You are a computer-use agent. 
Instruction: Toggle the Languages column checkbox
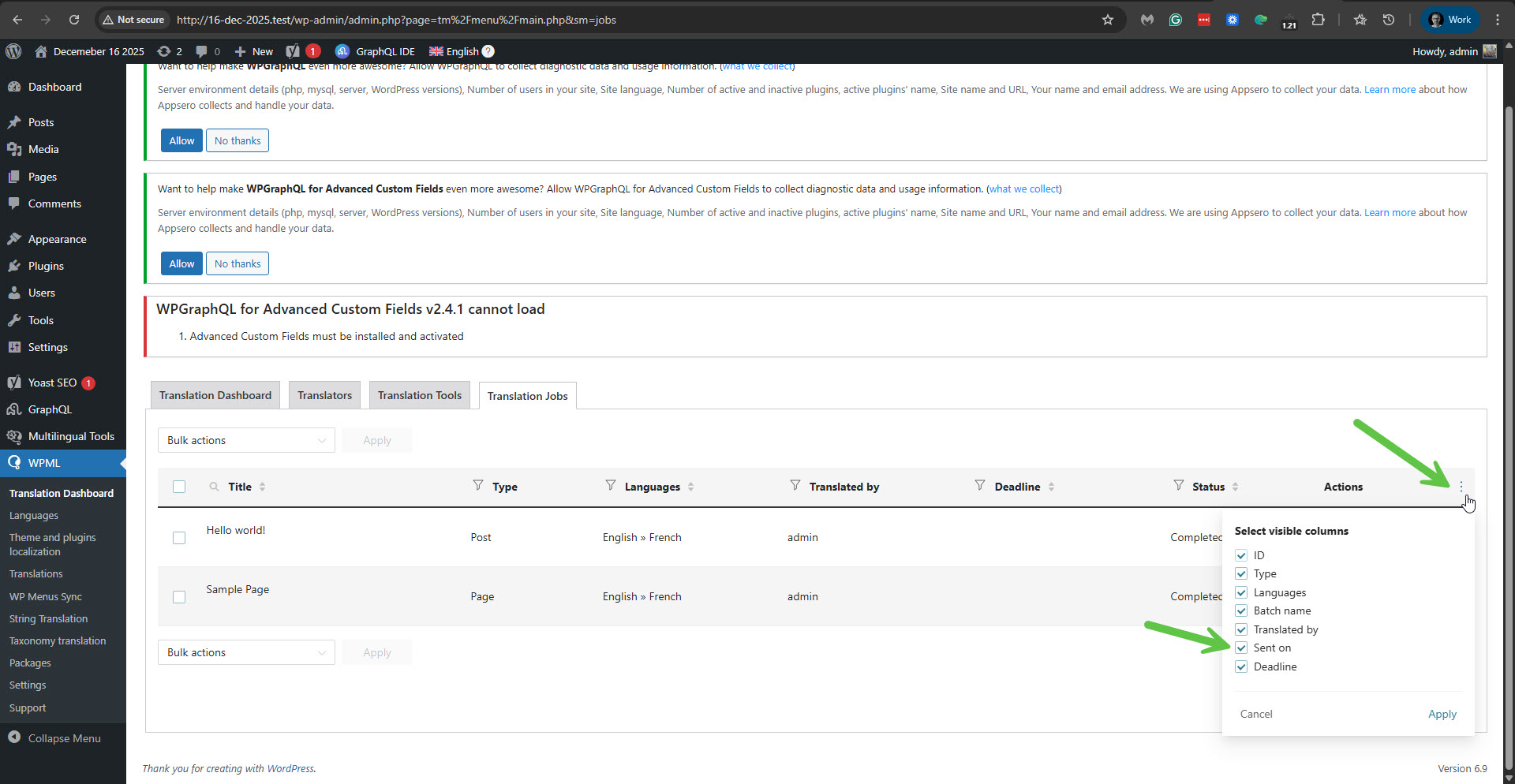pos(1241,592)
